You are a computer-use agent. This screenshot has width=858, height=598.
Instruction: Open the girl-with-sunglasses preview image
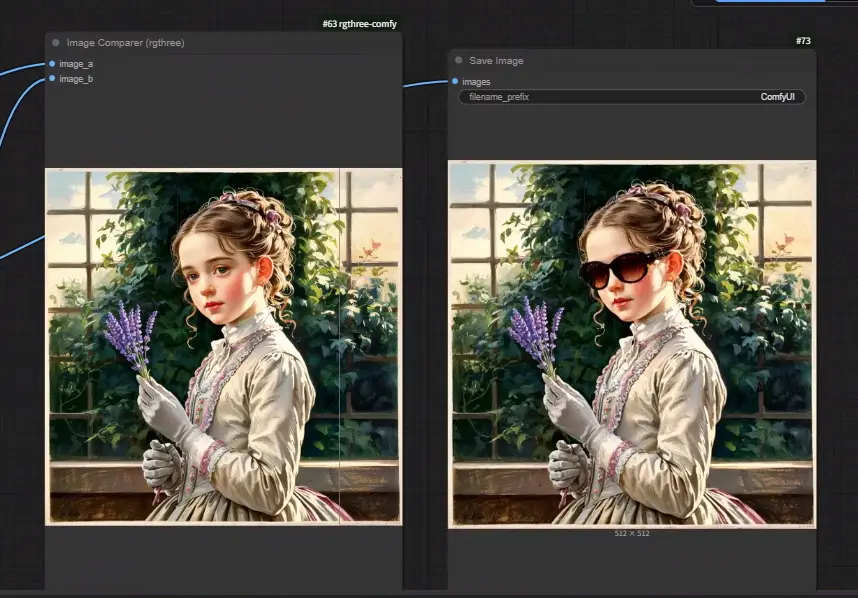click(632, 345)
